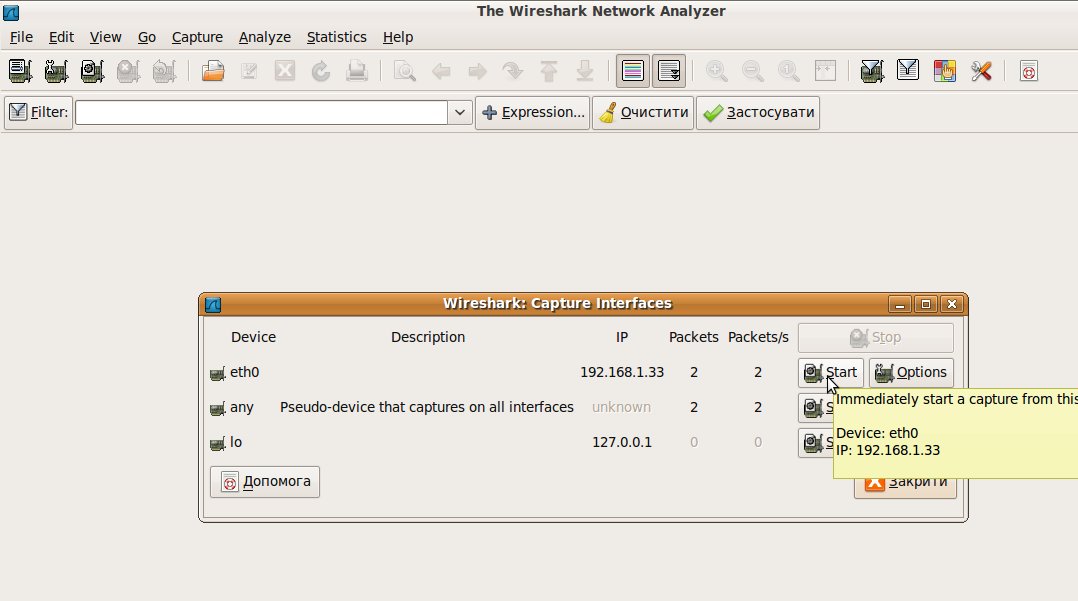
Task: Click the go to last packet icon
Action: (585, 71)
